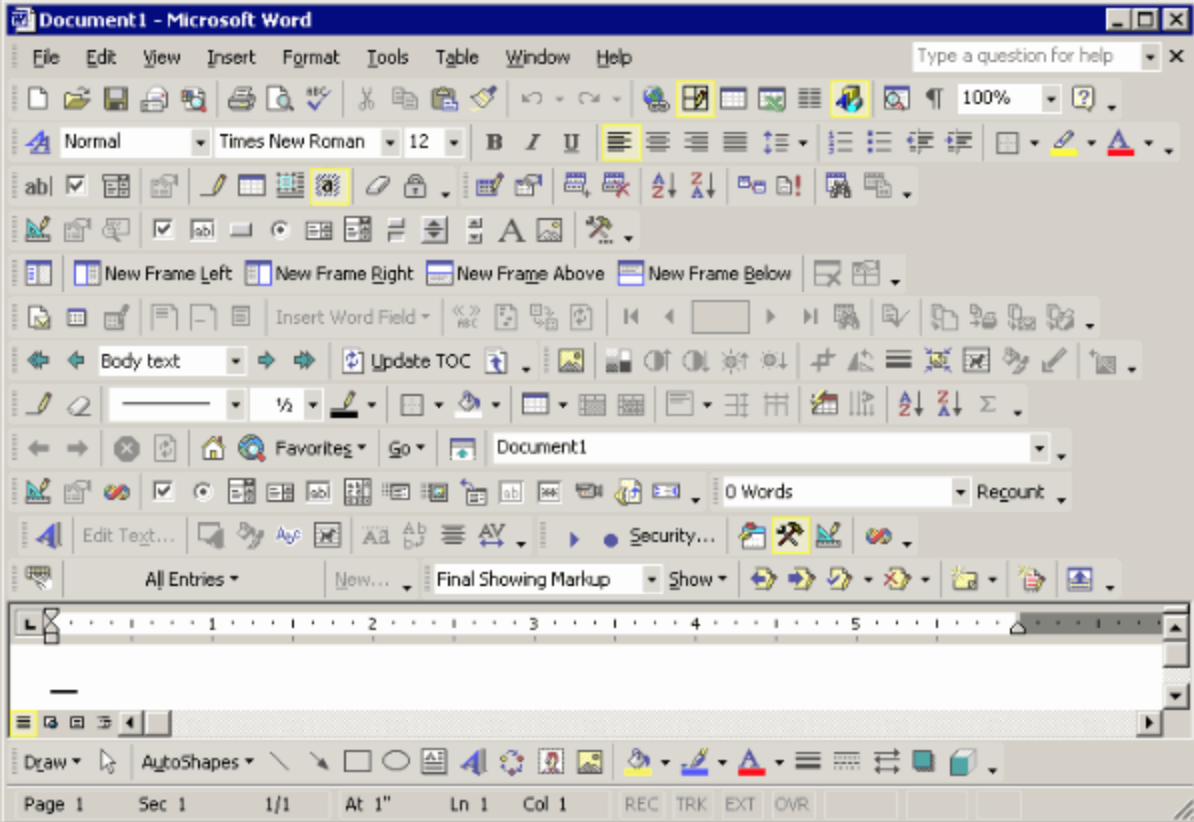The image size is (1194, 822).
Task: Insert WordArt from the Drawing toolbar
Action: 473,760
